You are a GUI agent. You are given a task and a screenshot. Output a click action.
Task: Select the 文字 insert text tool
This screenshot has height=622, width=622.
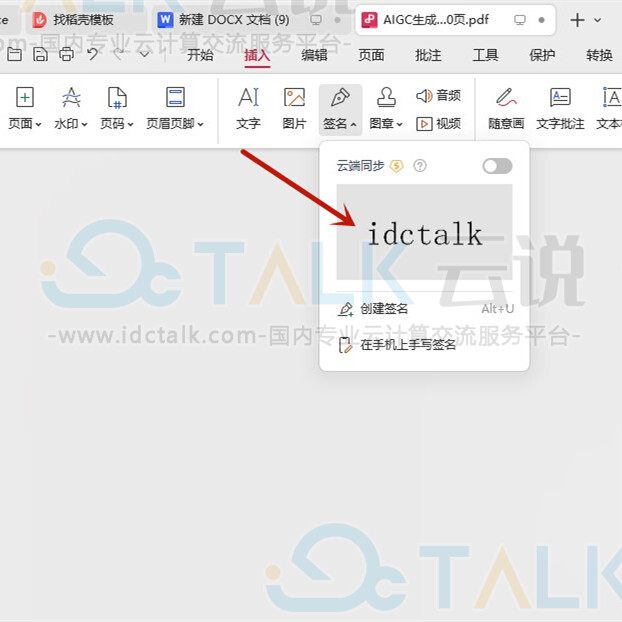[x=248, y=109]
